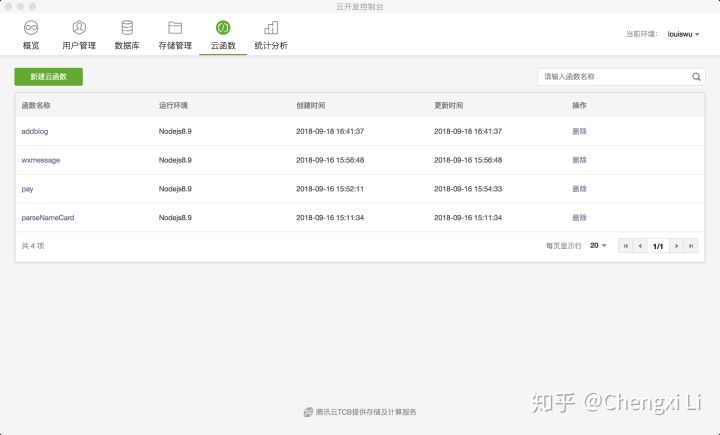Click the 创建时间 column header
Viewport: 720px width, 435px height.
(311, 106)
